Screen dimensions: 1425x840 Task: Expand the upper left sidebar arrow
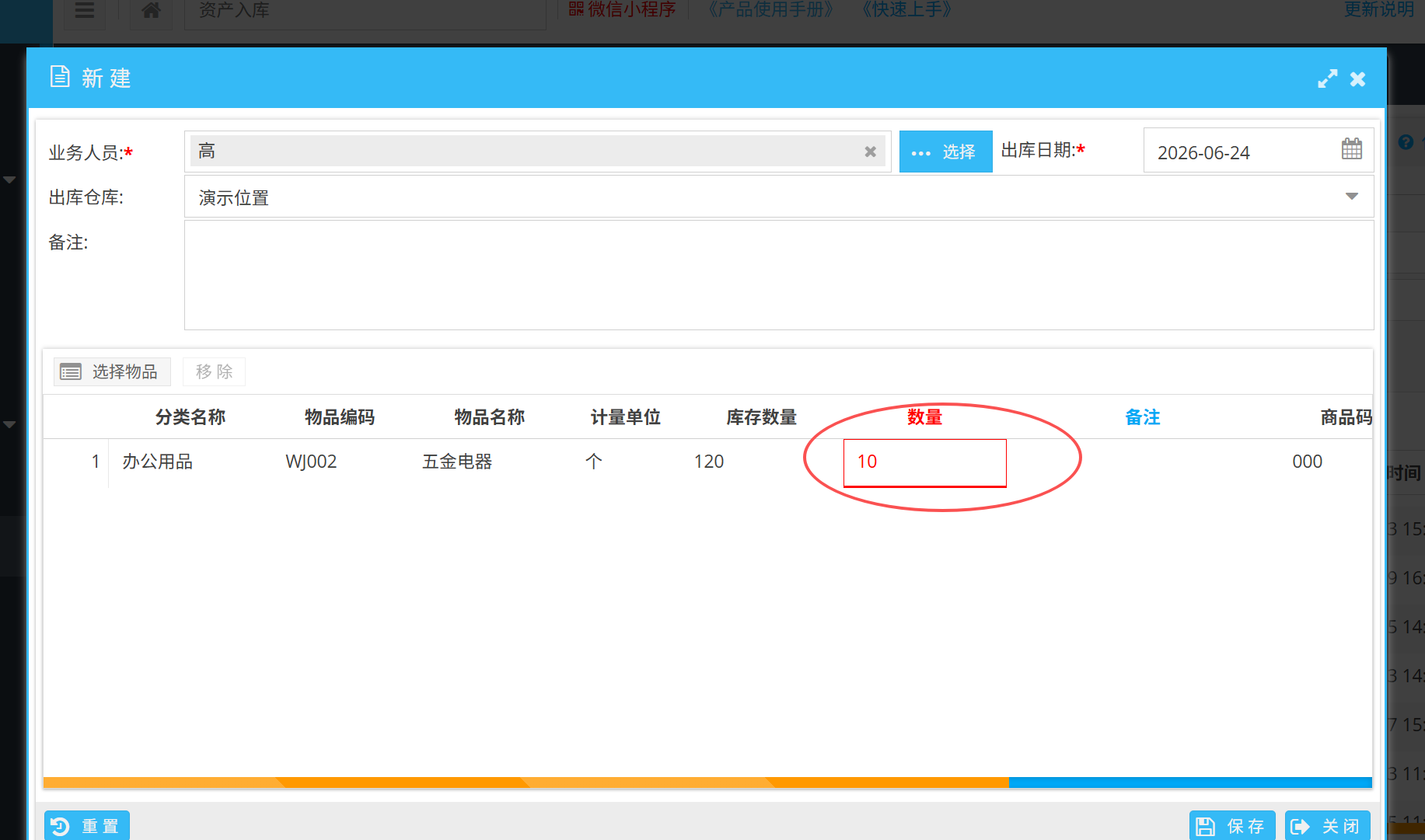[9, 180]
